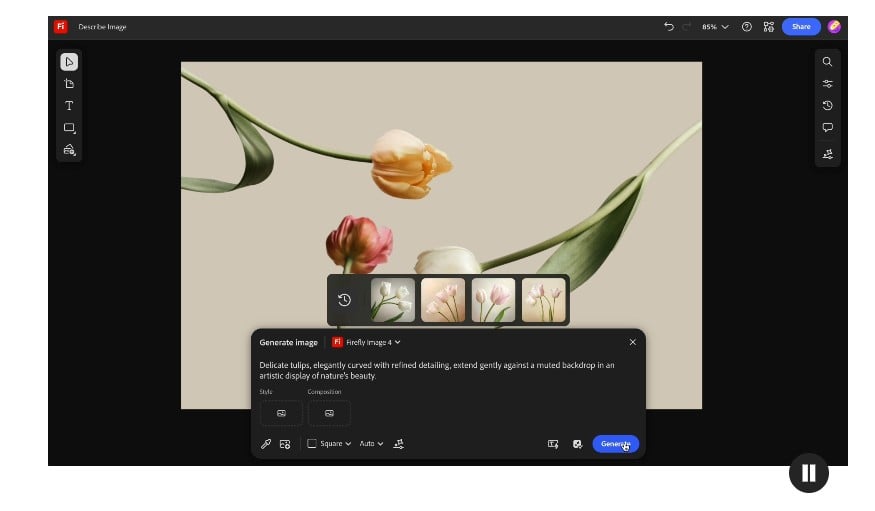Expand the Square aspect ratio dropdown
Viewport: 875px width, 511px height.
(329, 444)
